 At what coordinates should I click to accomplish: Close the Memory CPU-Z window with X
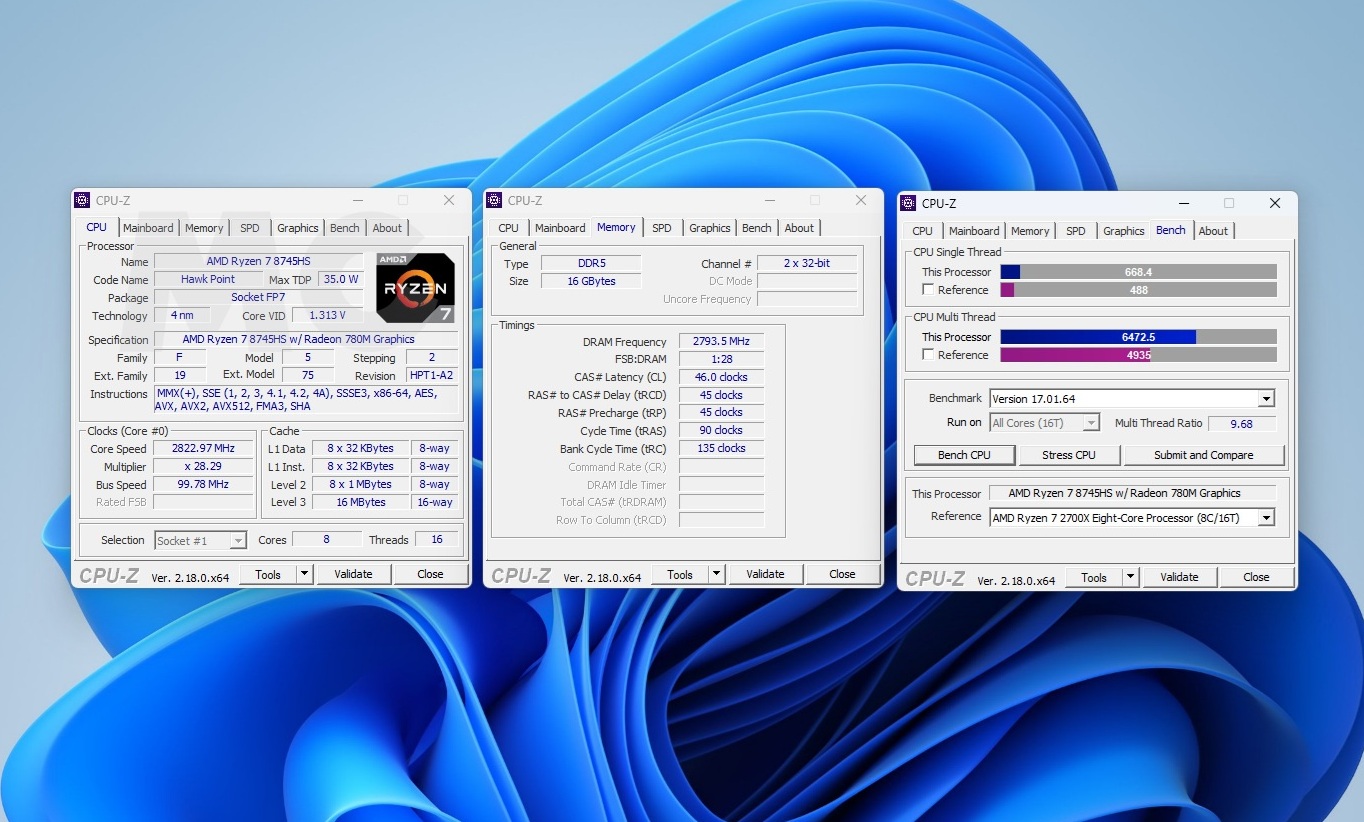[x=860, y=200]
